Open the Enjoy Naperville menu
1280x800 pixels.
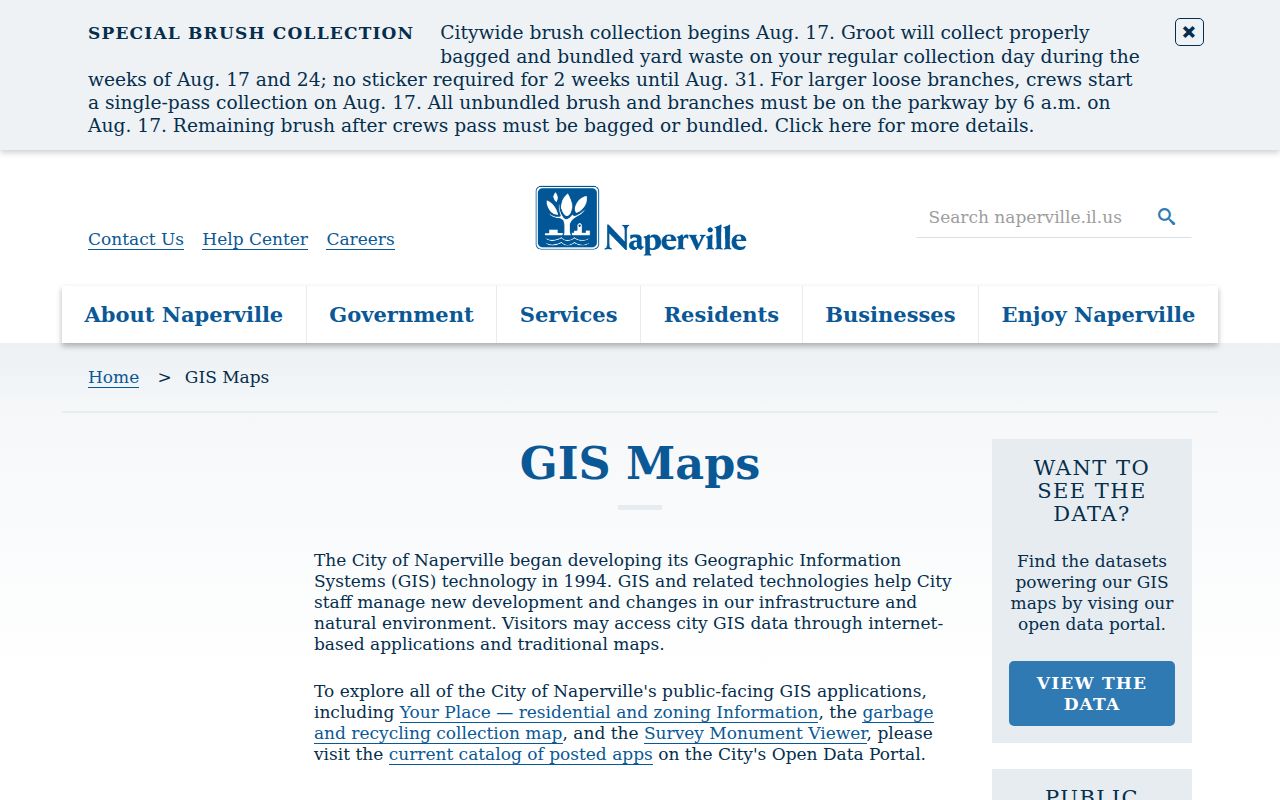point(1098,314)
